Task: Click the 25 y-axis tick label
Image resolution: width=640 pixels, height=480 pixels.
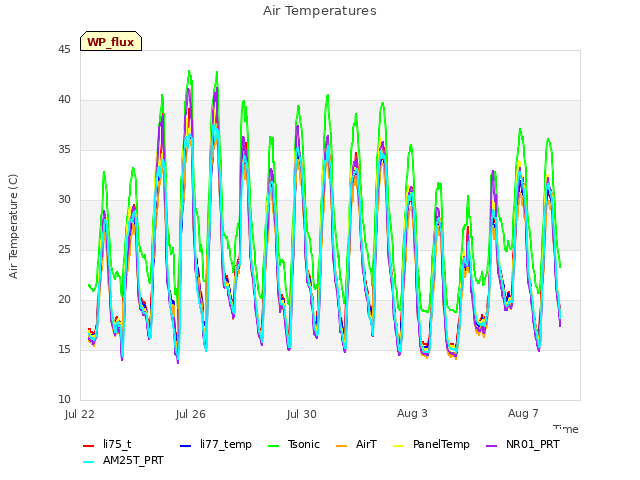Action: pos(64,249)
